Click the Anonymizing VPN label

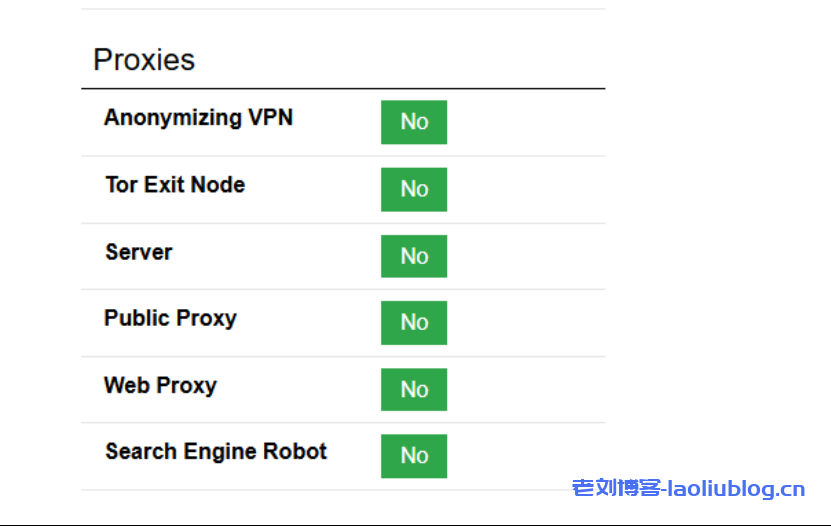click(198, 118)
